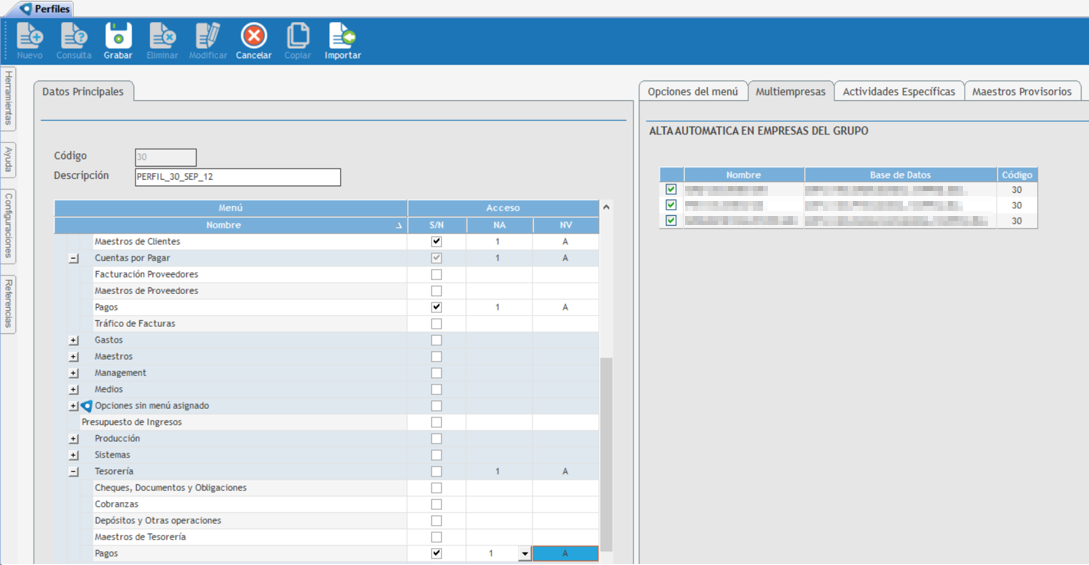Click the Modificar toolbar icon
1089x565 pixels.
point(208,41)
